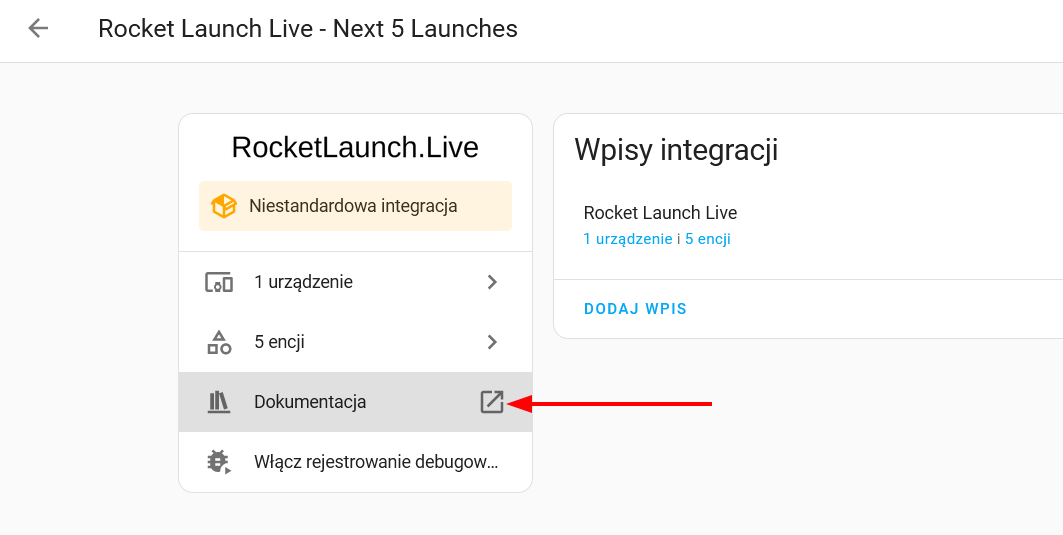Click the Wpisy integracji heading
The height and width of the screenshot is (535, 1063).
pyautogui.click(x=676, y=149)
